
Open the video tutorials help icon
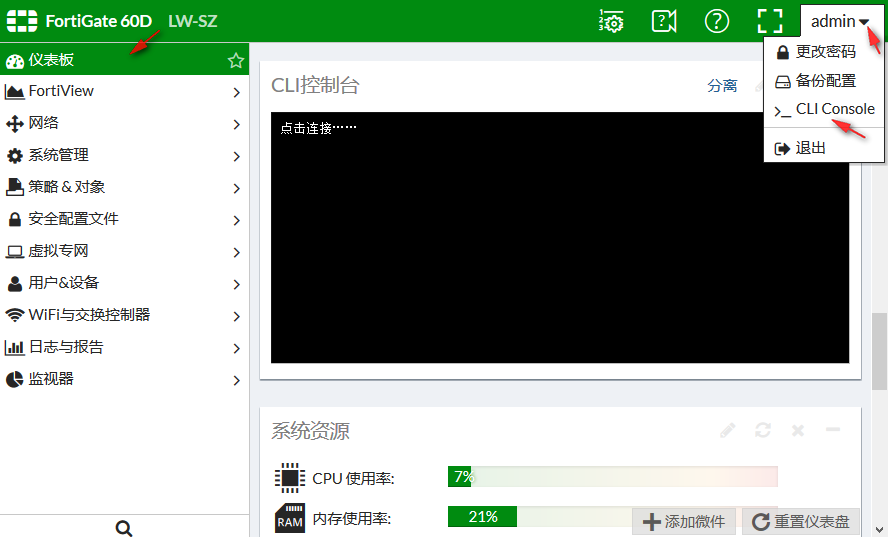click(664, 21)
